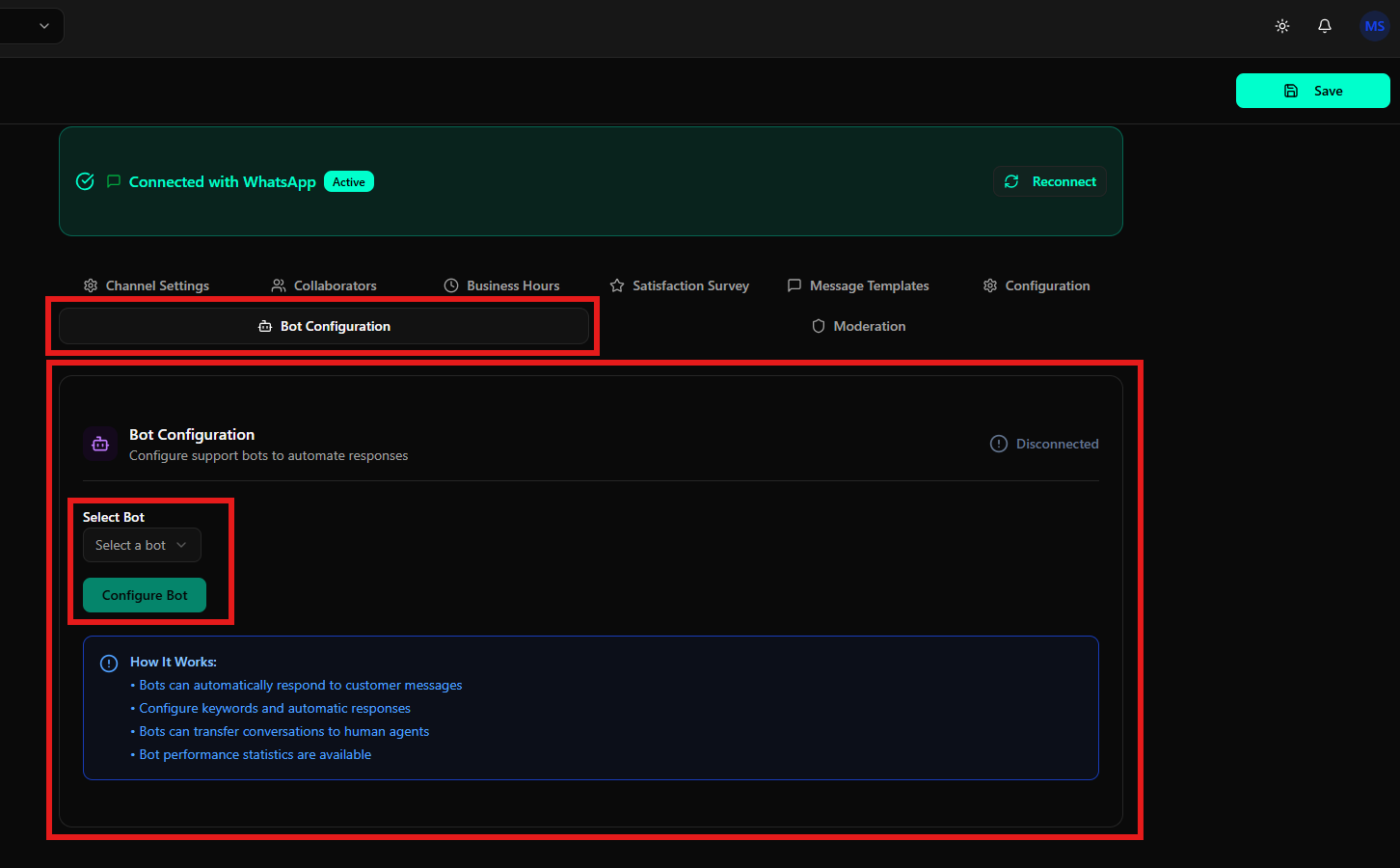
Task: Click the Satisfaction Survey star icon
Action: [x=617, y=285]
